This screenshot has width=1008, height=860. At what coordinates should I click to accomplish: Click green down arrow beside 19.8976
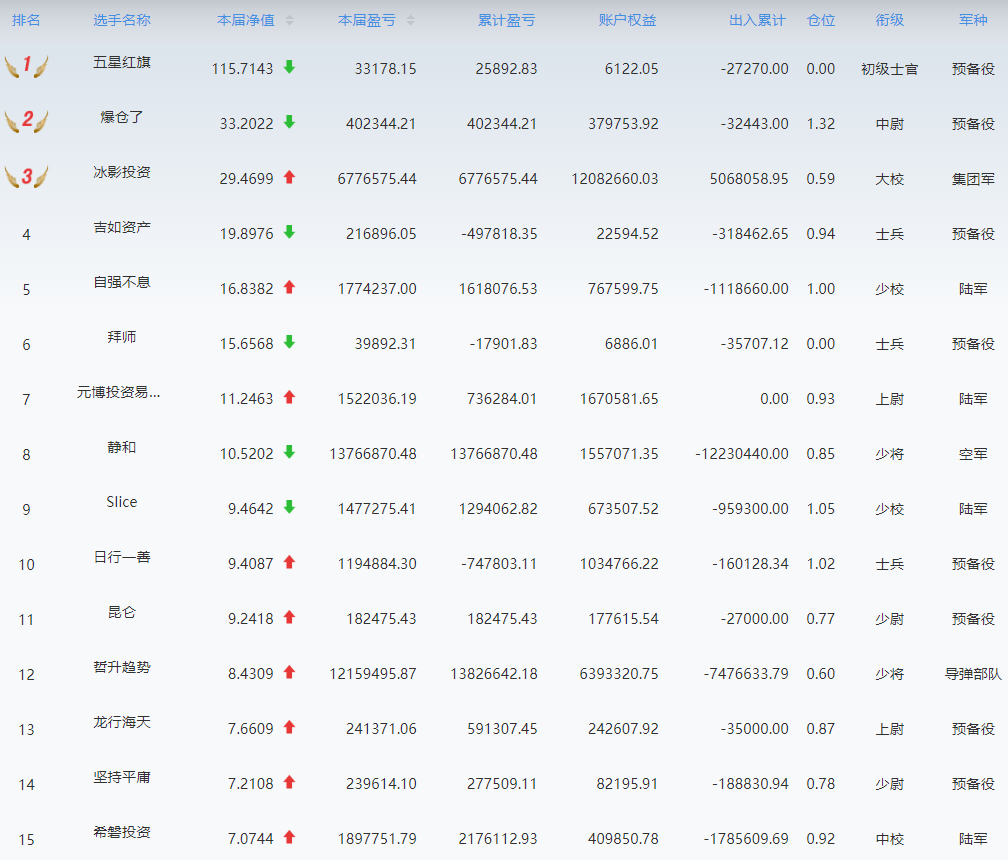289,231
